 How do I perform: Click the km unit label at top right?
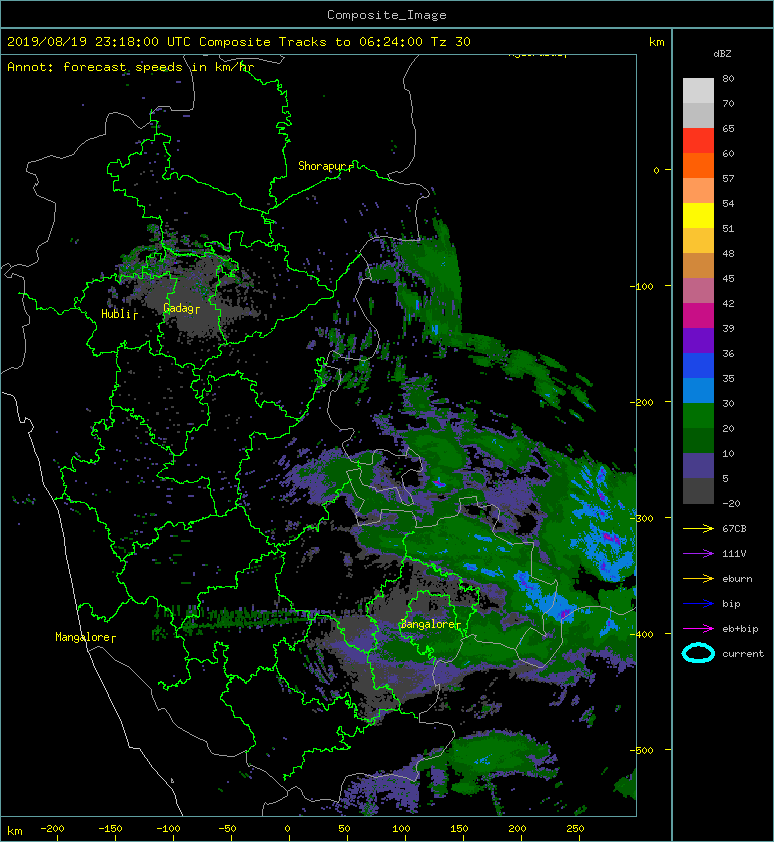pos(656,42)
